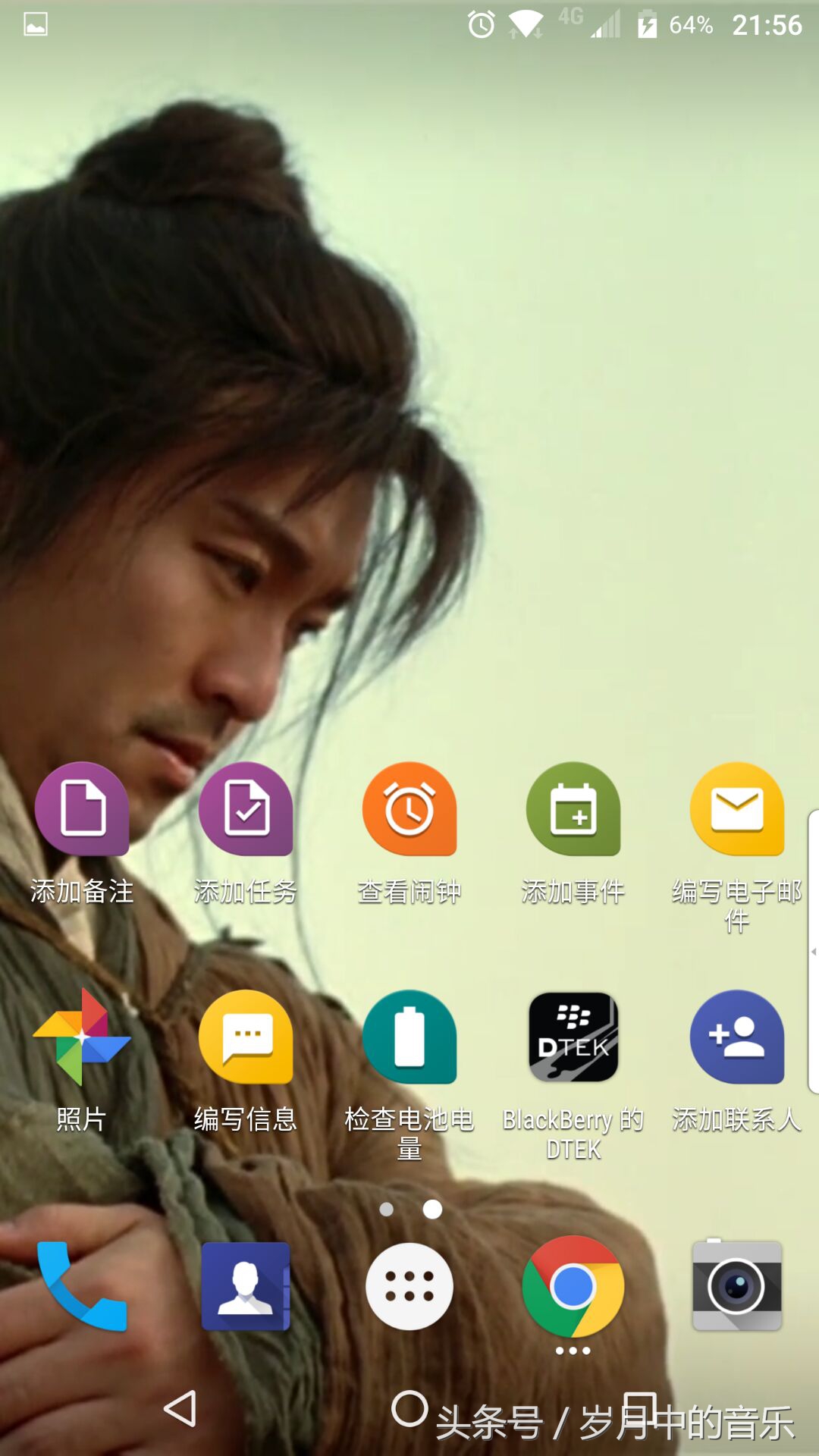
Task: Launch the Camera app from the dock
Action: 737,1285
